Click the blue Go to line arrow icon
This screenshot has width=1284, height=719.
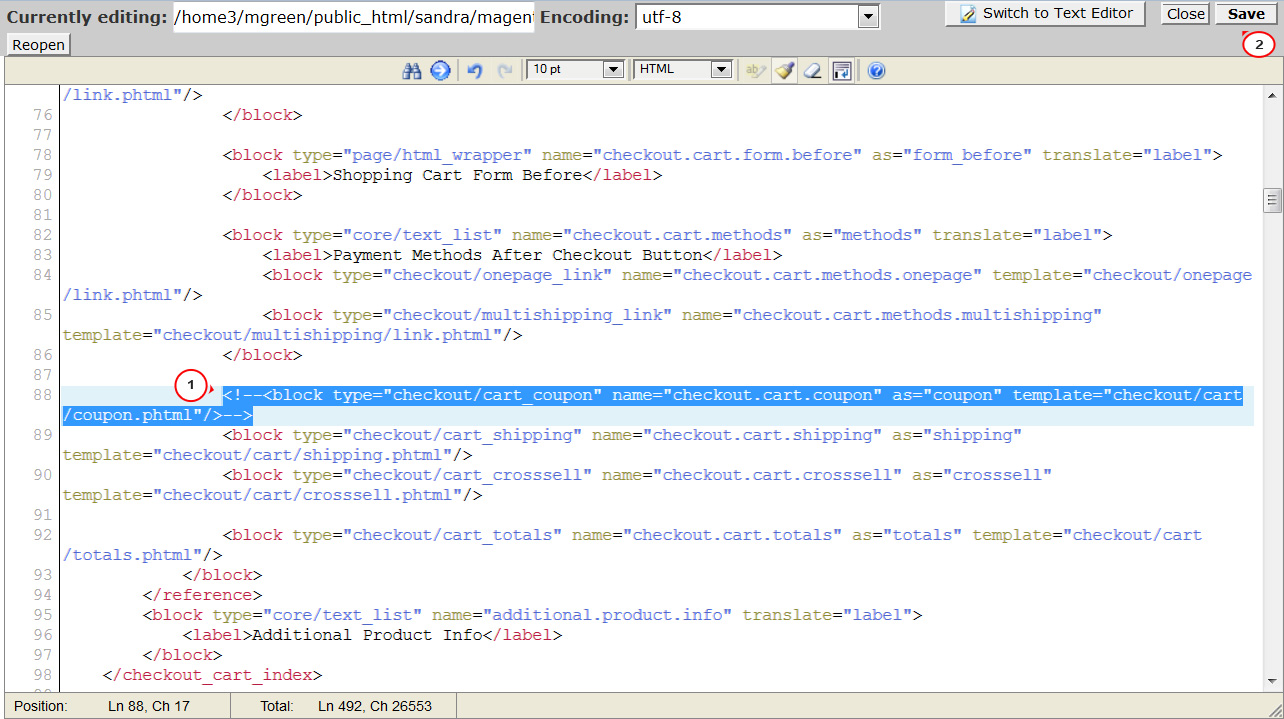point(440,70)
